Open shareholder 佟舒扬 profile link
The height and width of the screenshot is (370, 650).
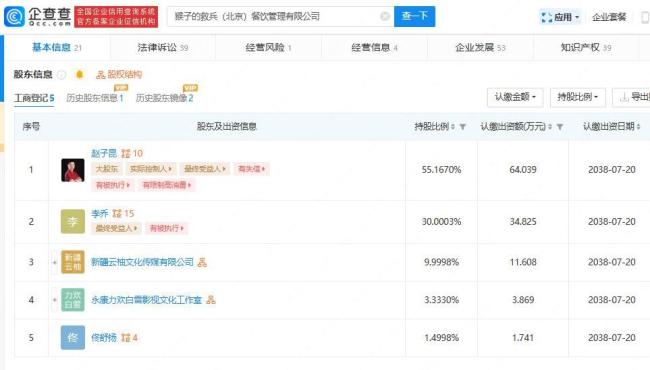click(x=104, y=338)
